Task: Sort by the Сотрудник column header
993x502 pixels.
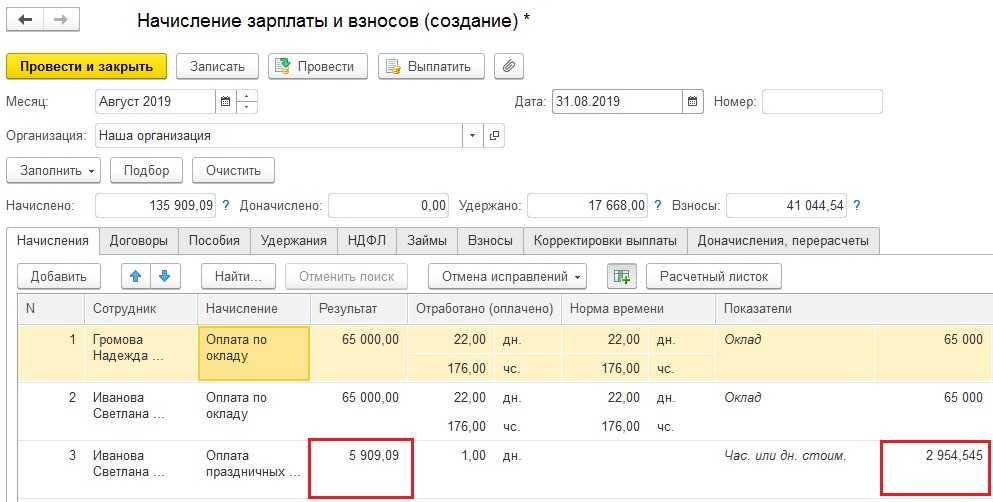Action: [141, 309]
